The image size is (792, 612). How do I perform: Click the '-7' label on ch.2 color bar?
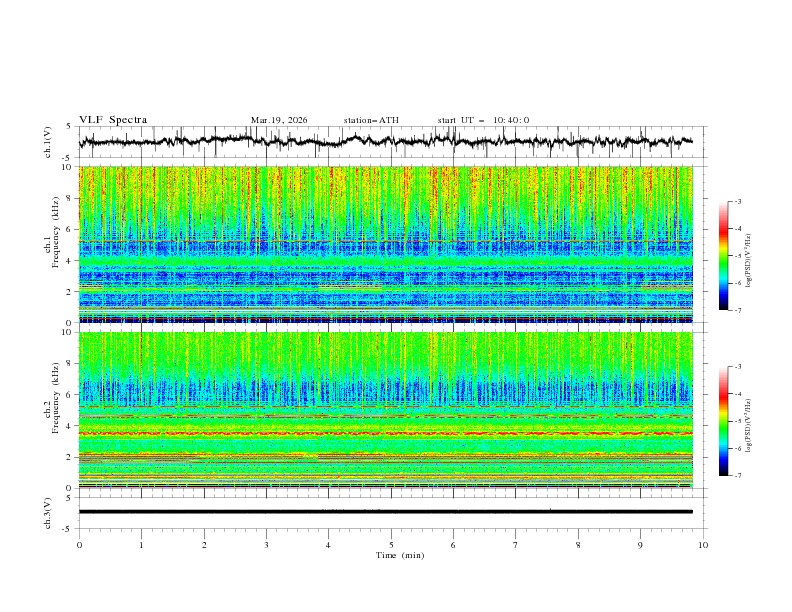point(738,476)
